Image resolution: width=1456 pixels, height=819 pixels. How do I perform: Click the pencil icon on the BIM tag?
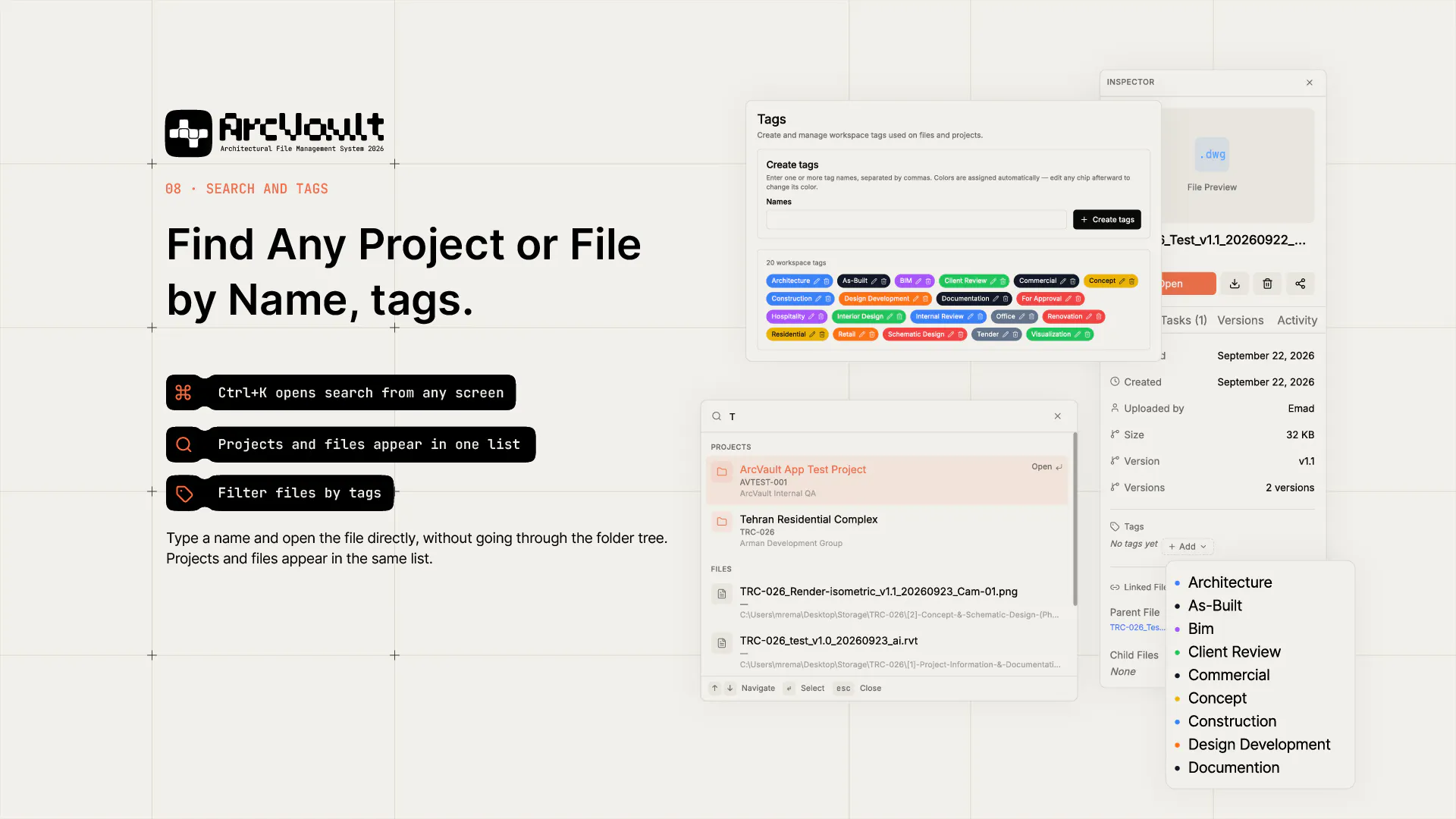click(x=918, y=281)
